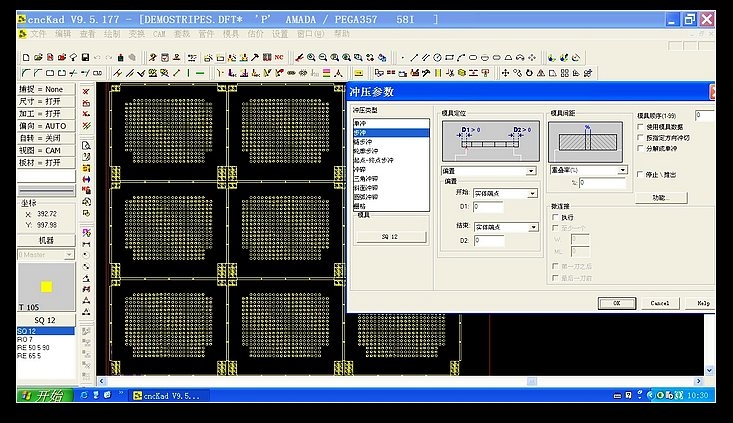This screenshot has height=423, width=733.
Task: Toggle the 按指定方向冲切 checkbox
Action: [640, 137]
